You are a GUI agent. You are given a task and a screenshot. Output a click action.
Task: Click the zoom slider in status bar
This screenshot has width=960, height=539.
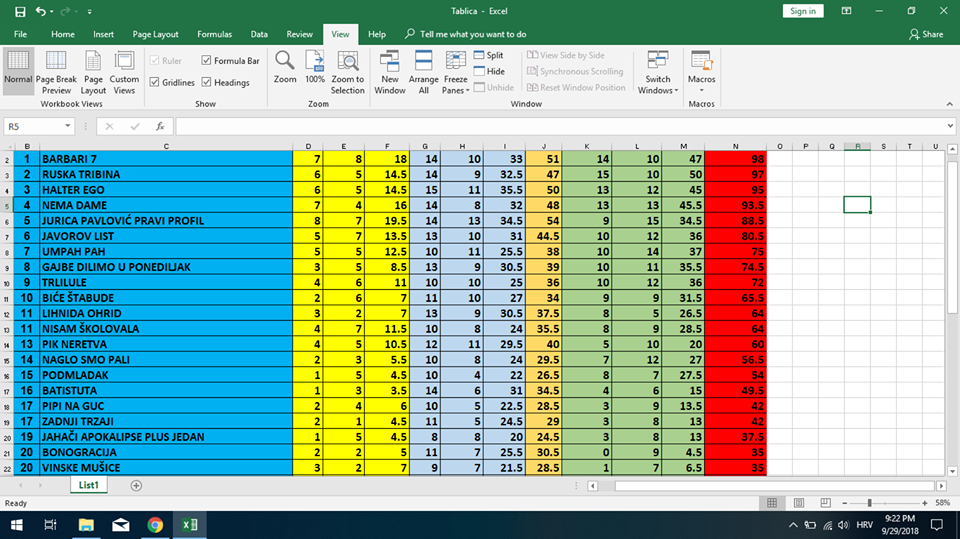869,503
